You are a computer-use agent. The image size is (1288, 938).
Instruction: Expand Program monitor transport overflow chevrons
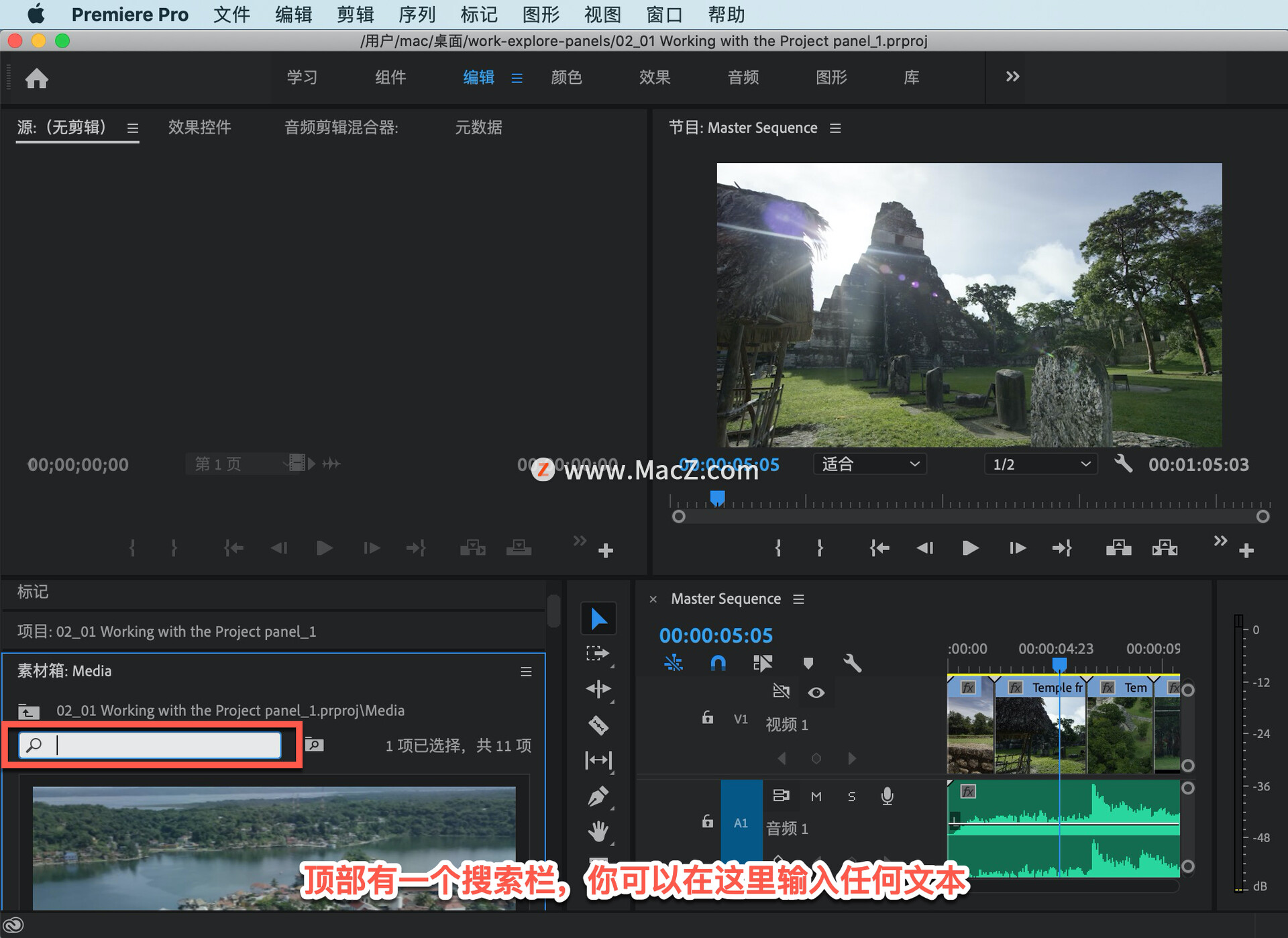[x=1220, y=541]
